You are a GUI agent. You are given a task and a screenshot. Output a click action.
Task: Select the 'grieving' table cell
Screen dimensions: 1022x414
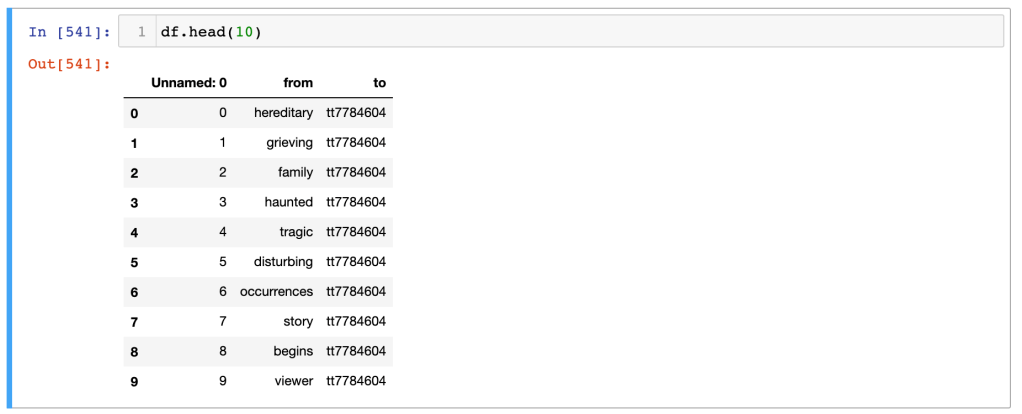pyautogui.click(x=289, y=143)
